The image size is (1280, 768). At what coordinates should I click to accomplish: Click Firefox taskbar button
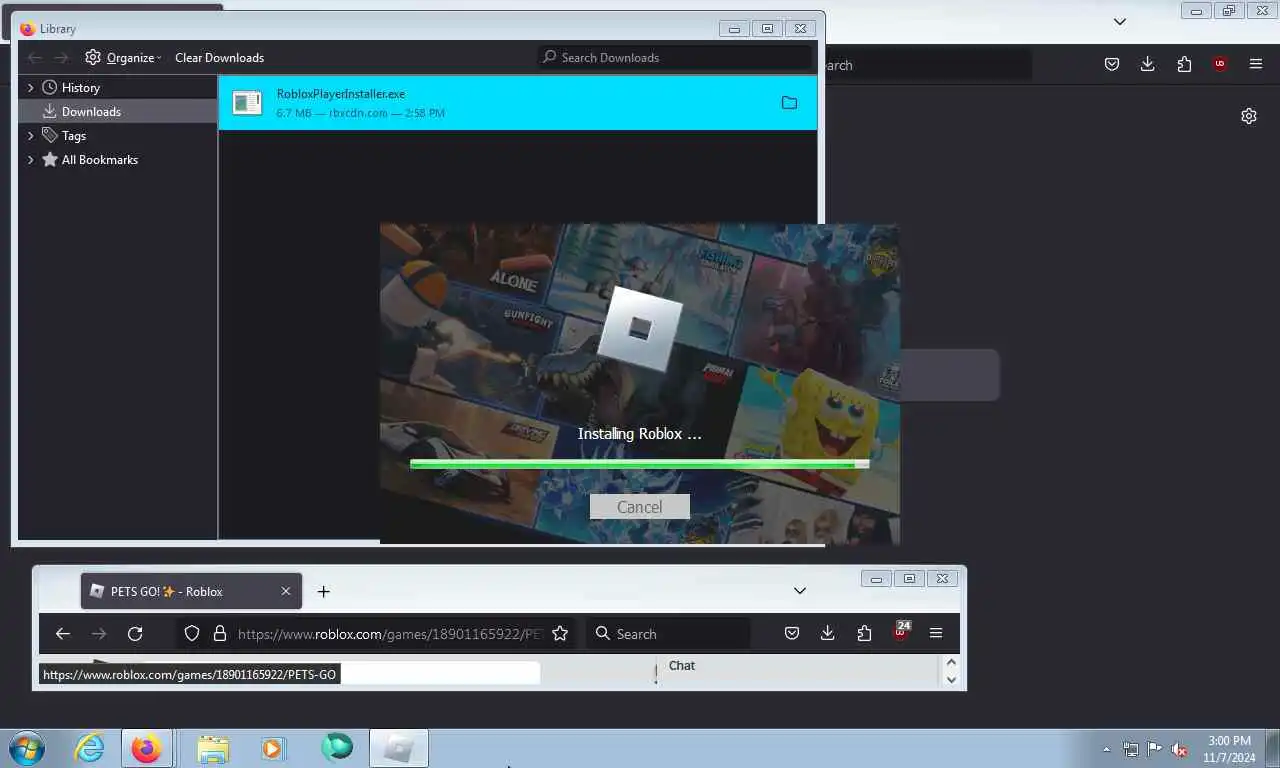click(147, 748)
